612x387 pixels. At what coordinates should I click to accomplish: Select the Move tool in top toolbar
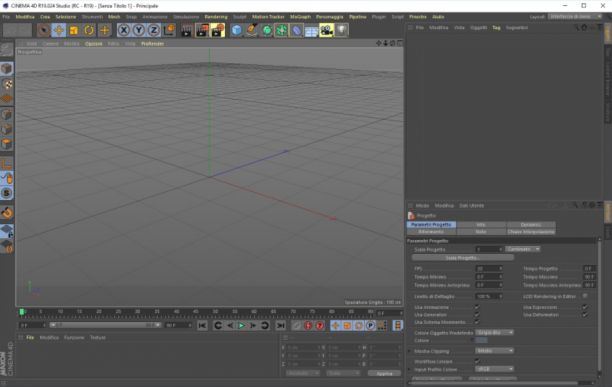coord(59,30)
